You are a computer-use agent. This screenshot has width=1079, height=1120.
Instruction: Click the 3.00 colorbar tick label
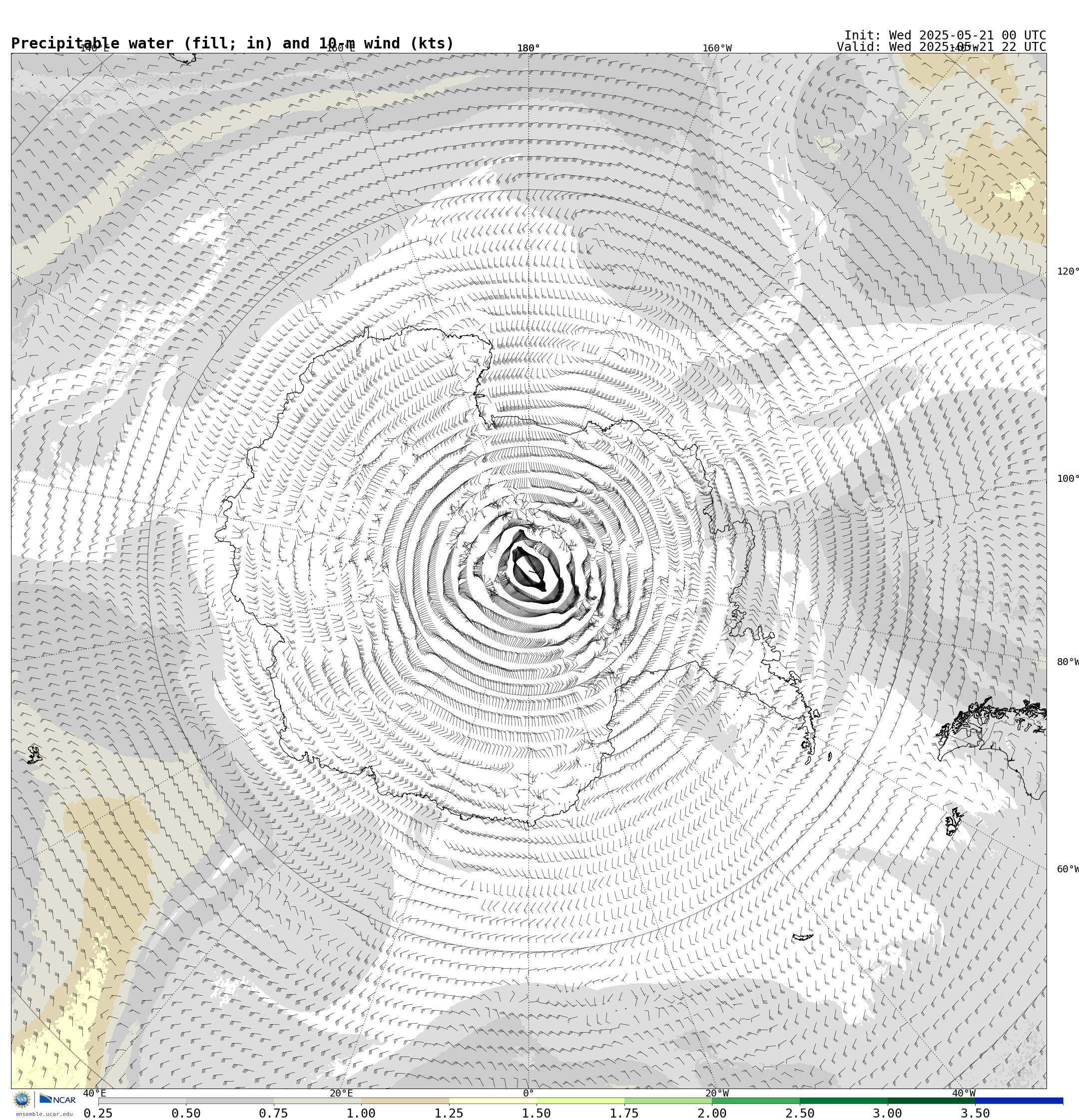[888, 1113]
